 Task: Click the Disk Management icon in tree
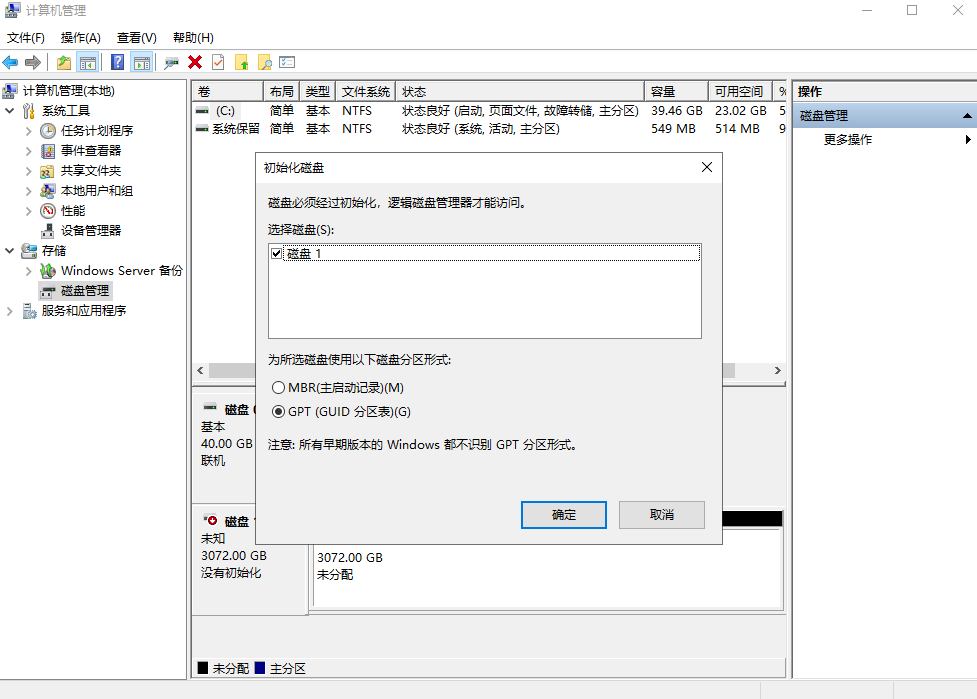(48, 291)
